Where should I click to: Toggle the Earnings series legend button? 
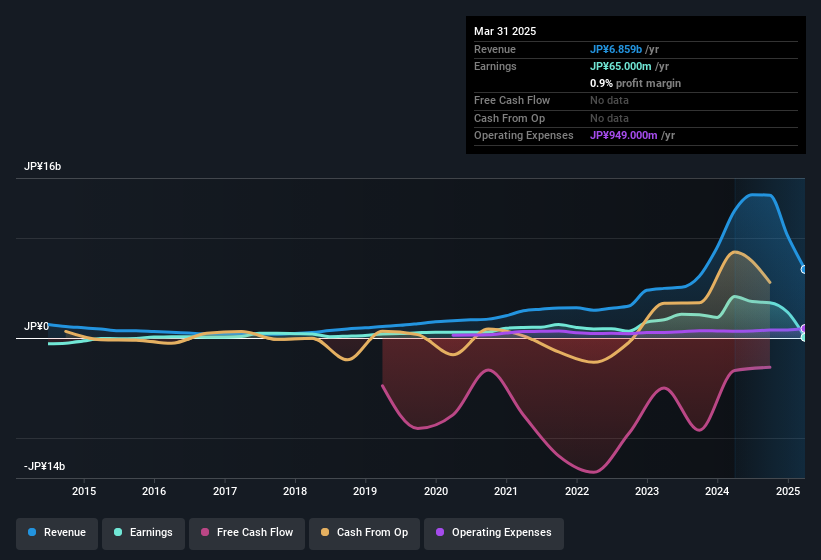click(143, 533)
